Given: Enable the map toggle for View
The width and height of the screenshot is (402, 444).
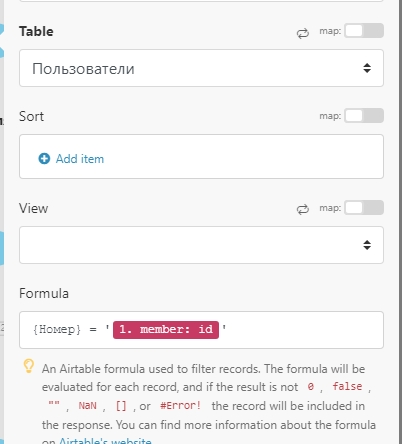Looking at the screenshot, I should [364, 208].
